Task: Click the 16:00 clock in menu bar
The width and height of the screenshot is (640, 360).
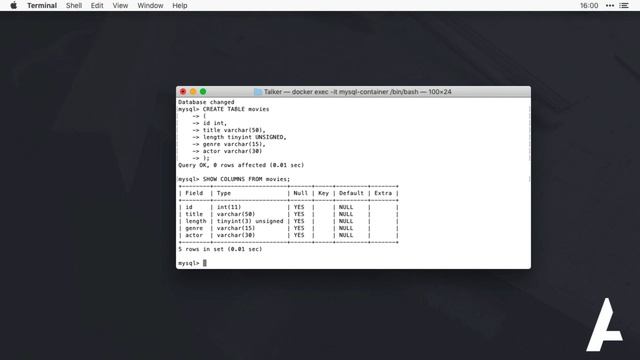Action: pos(589,6)
